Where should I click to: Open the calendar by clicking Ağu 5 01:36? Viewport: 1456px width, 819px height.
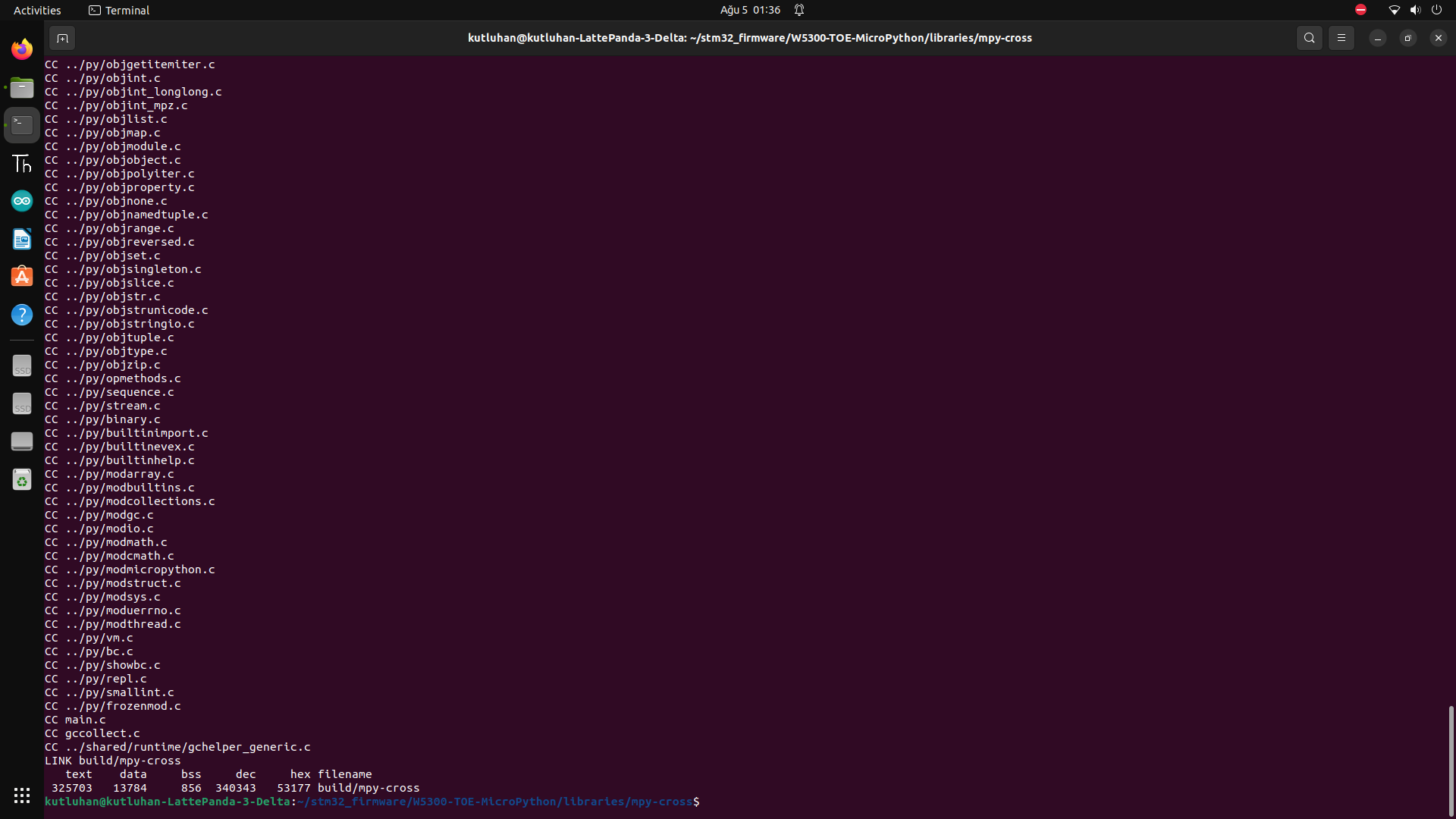pyautogui.click(x=749, y=10)
